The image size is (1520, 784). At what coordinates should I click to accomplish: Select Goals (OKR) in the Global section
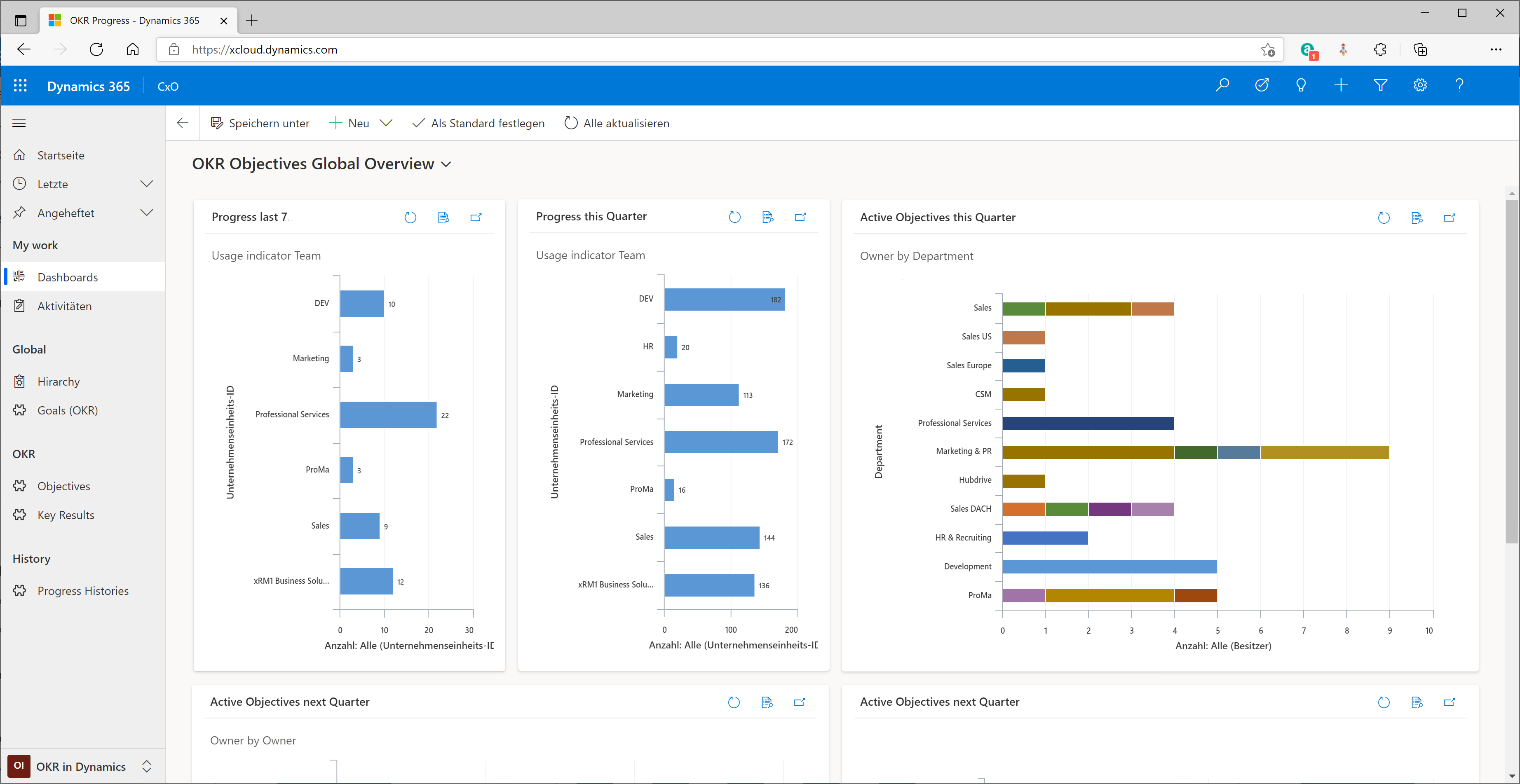pyautogui.click(x=67, y=410)
